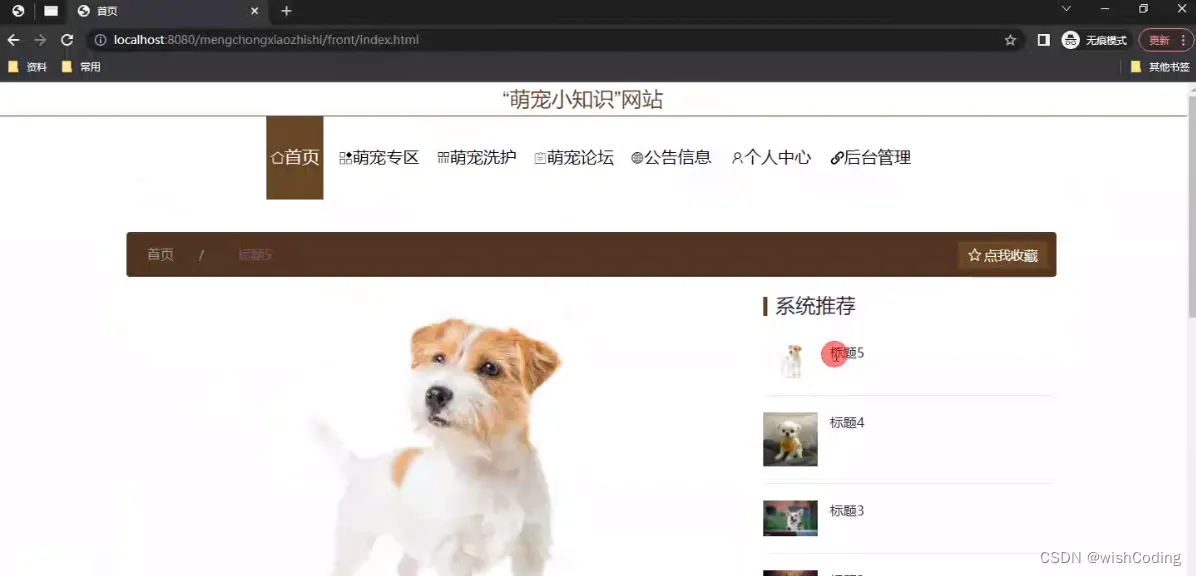Reload the page with the refresh icon

coord(67,40)
